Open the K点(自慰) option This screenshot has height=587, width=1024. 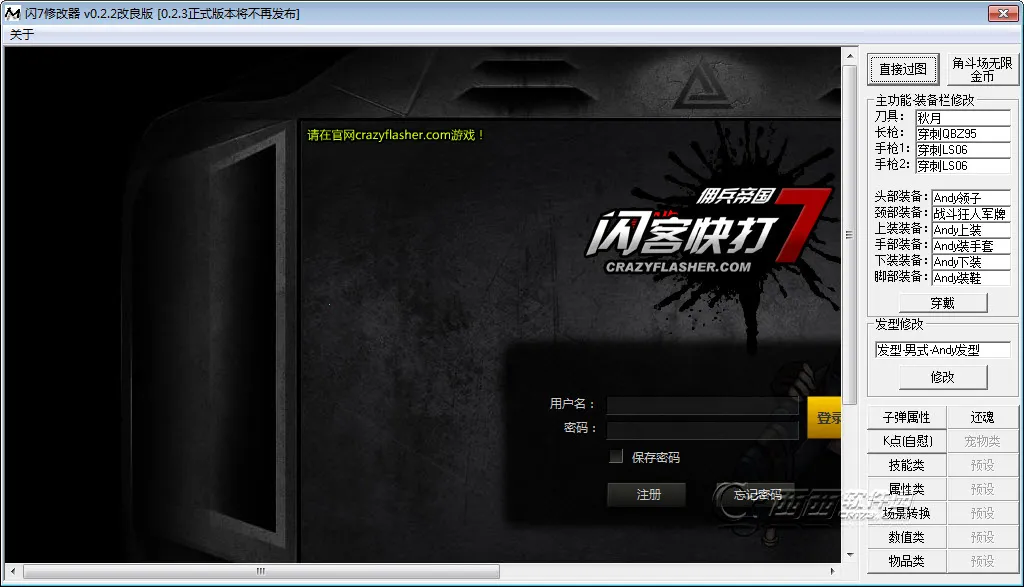click(x=906, y=441)
